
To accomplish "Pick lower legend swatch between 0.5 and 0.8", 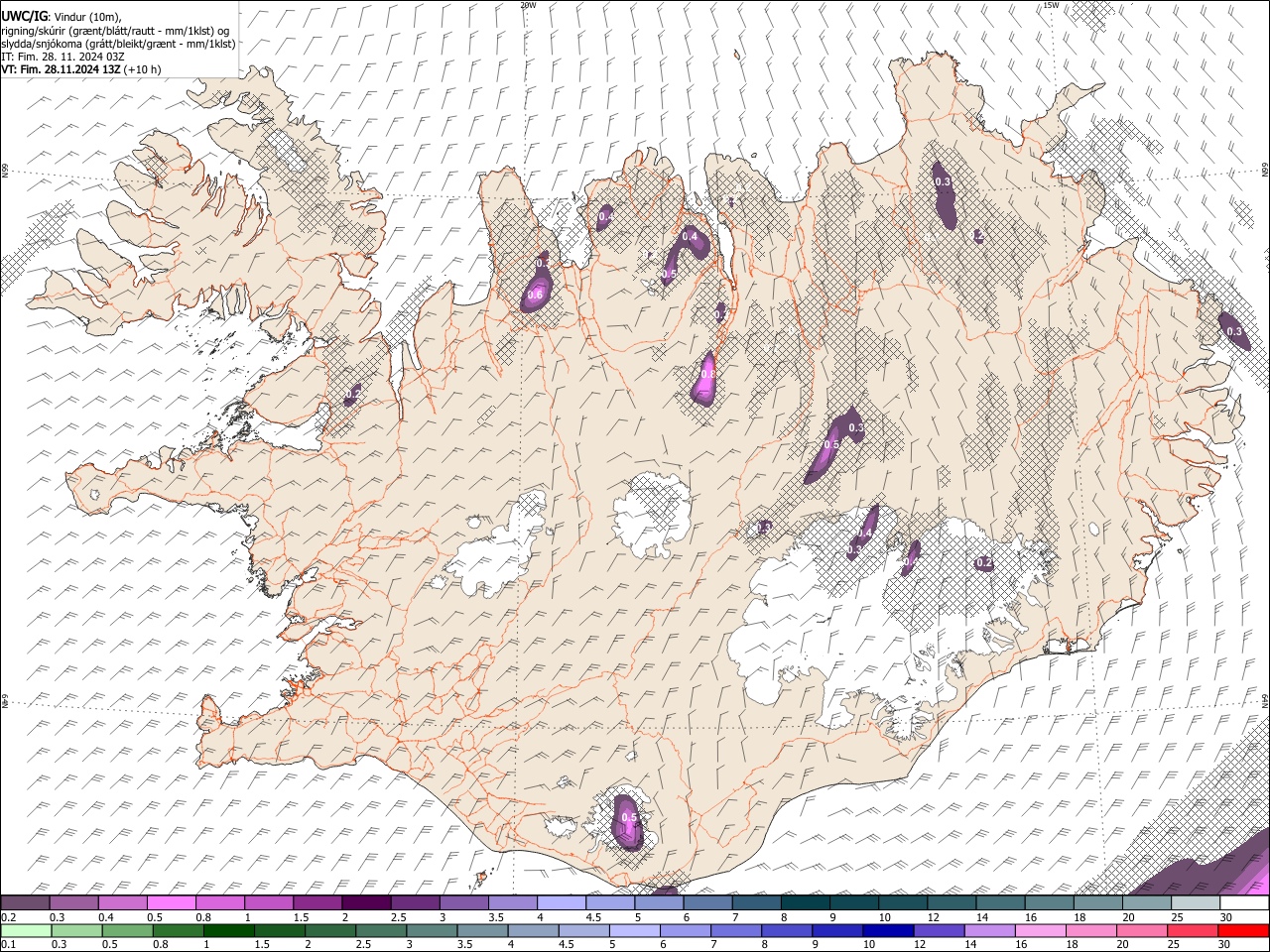I will (x=128, y=931).
